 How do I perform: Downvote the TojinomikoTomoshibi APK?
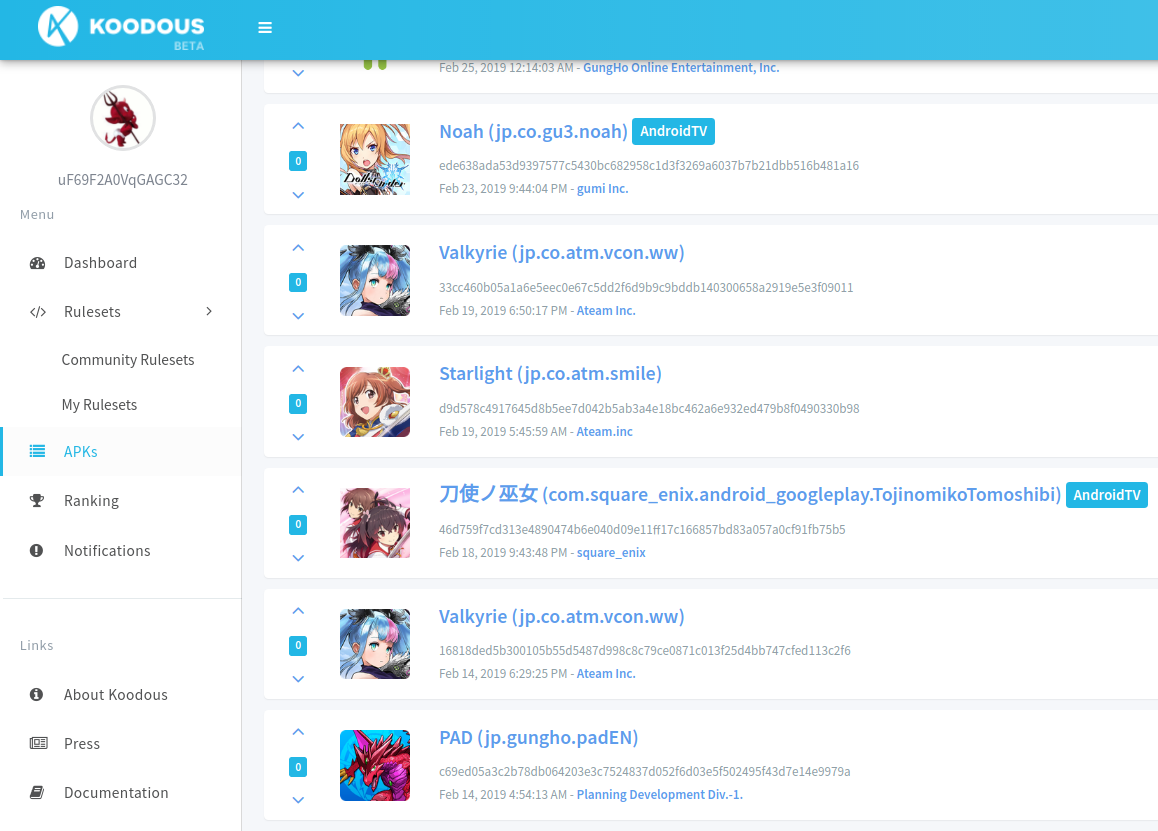coord(298,558)
